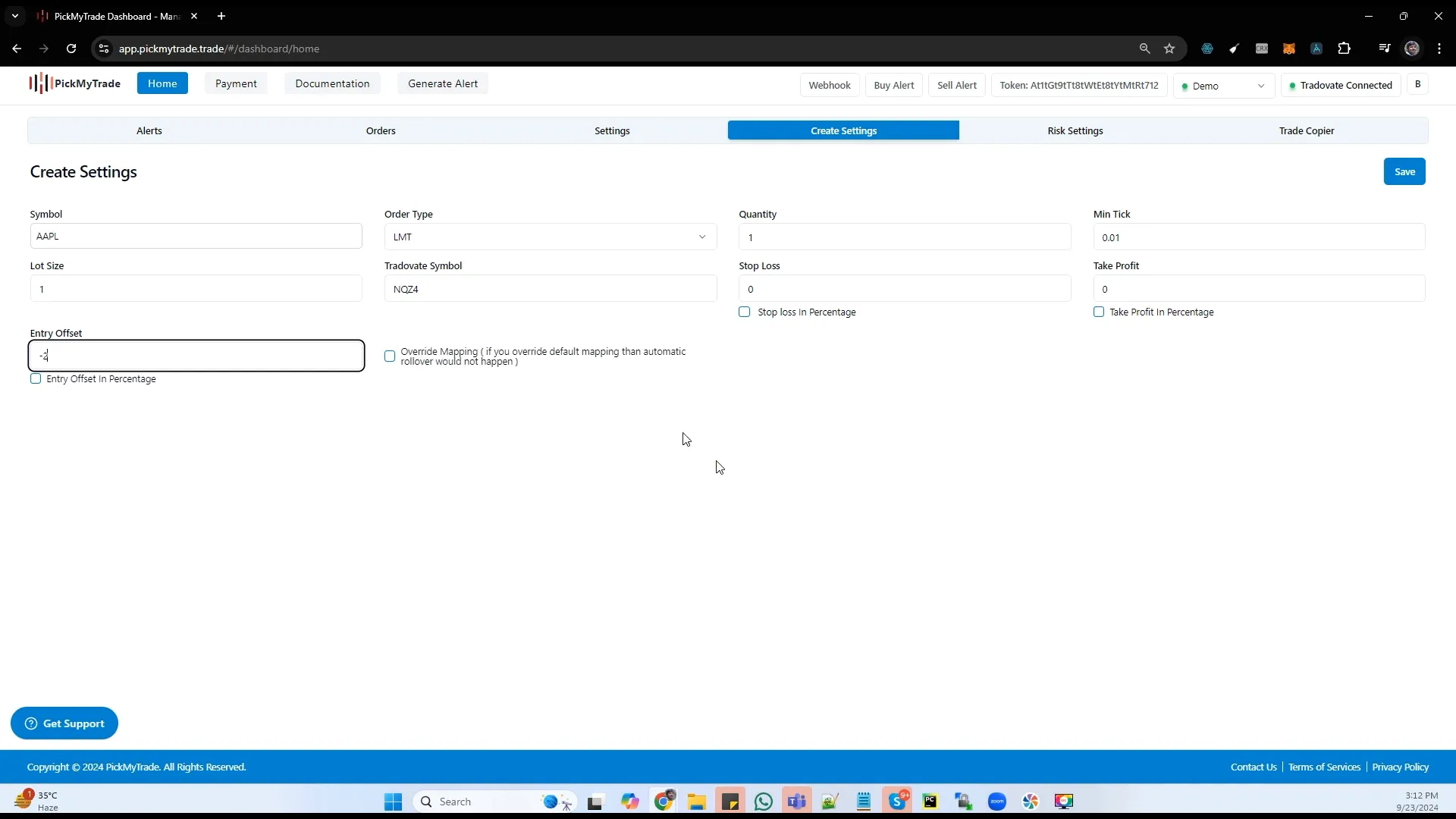Toggle Stop loss In Percentage checkbox
The width and height of the screenshot is (1456, 819).
(x=744, y=312)
